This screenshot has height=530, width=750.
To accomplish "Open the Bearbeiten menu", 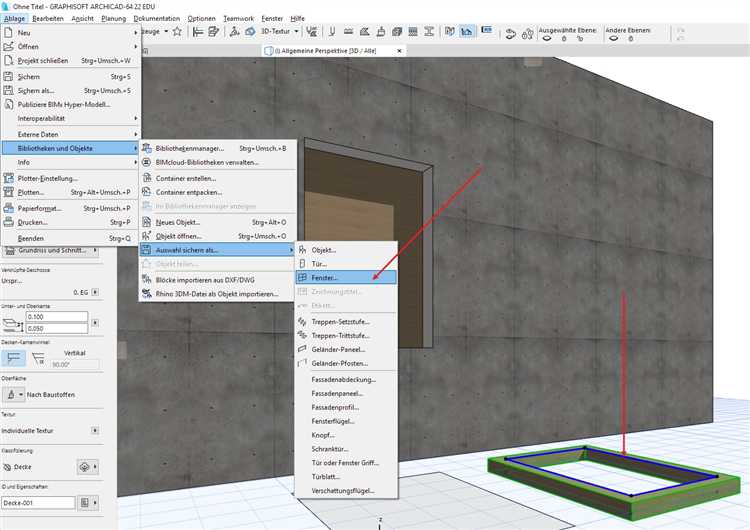I will click(x=48, y=18).
